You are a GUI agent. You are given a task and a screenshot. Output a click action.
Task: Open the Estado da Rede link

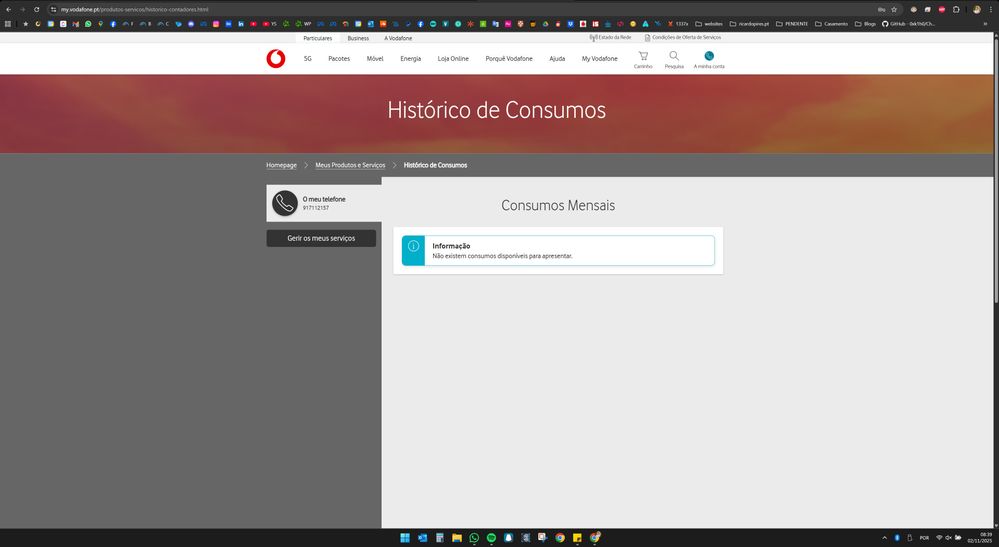(610, 38)
